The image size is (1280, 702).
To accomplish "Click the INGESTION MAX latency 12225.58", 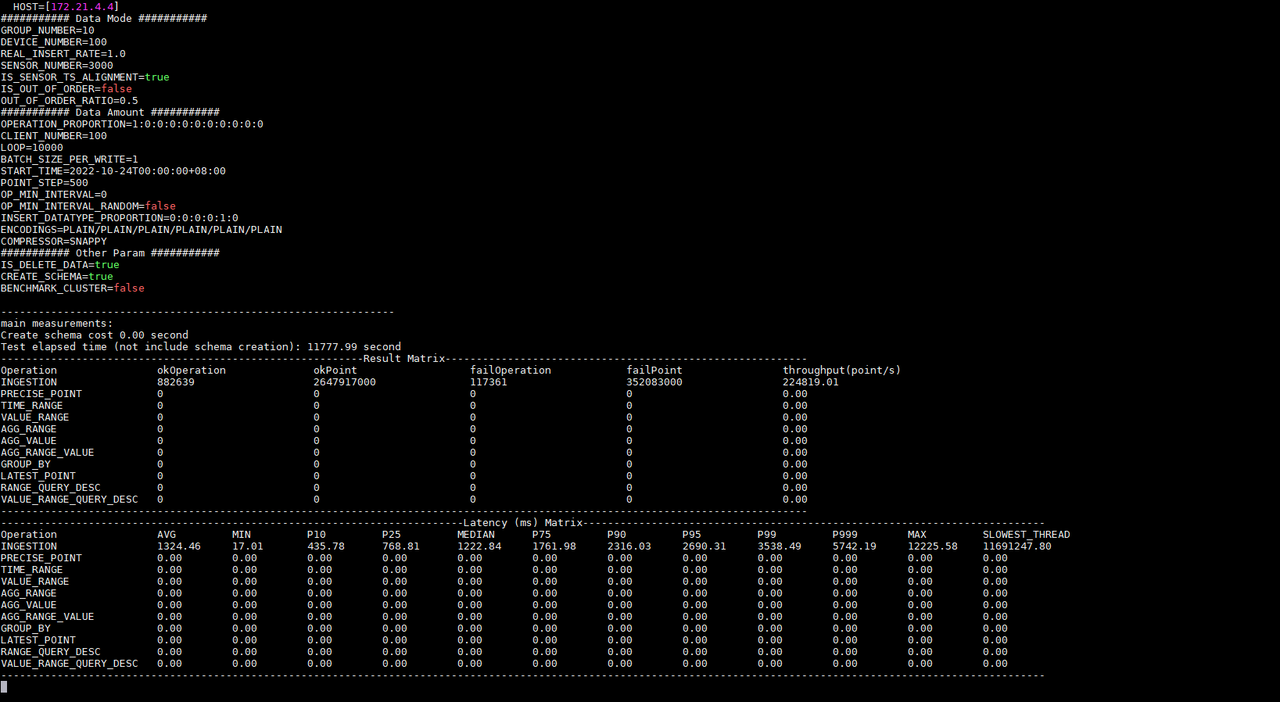I will coord(932,547).
